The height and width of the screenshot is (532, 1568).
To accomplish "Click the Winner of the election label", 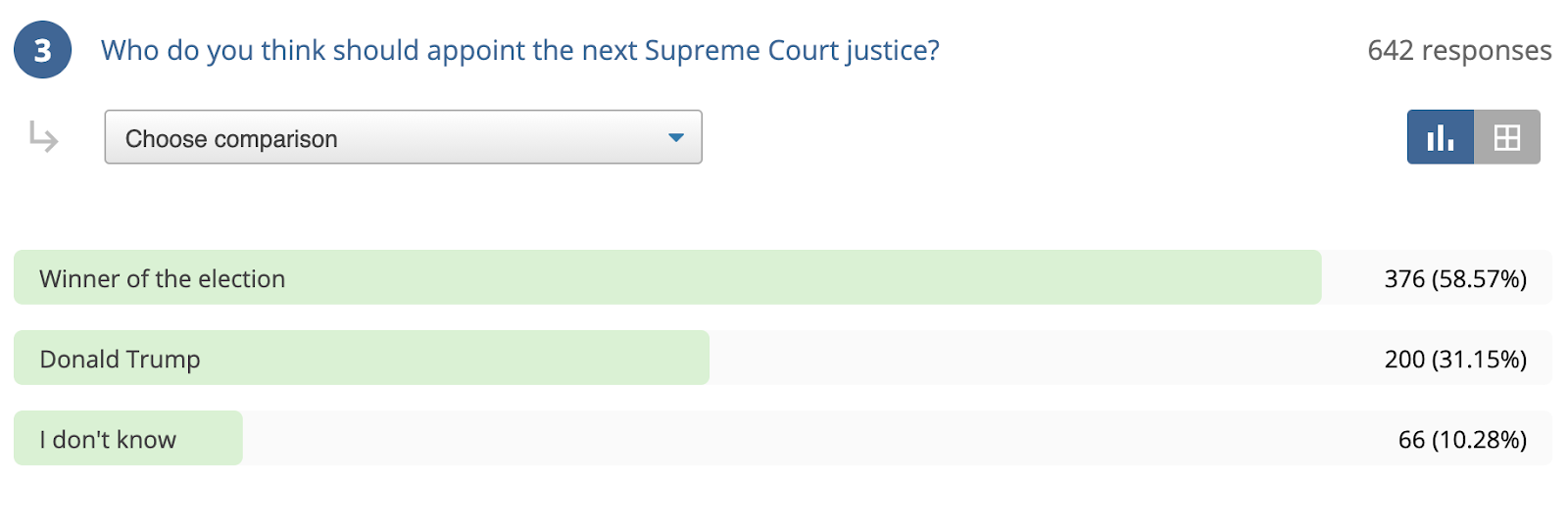I will pos(163,279).
